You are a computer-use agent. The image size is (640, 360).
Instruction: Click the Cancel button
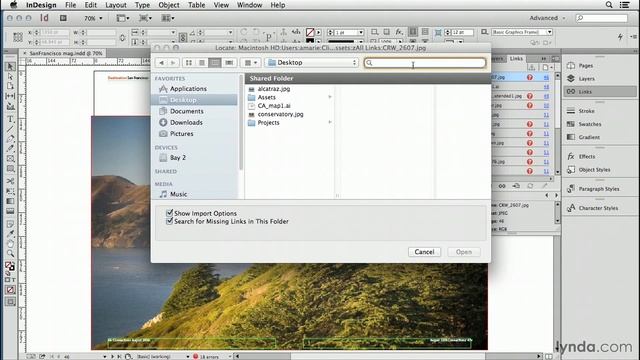click(x=424, y=252)
